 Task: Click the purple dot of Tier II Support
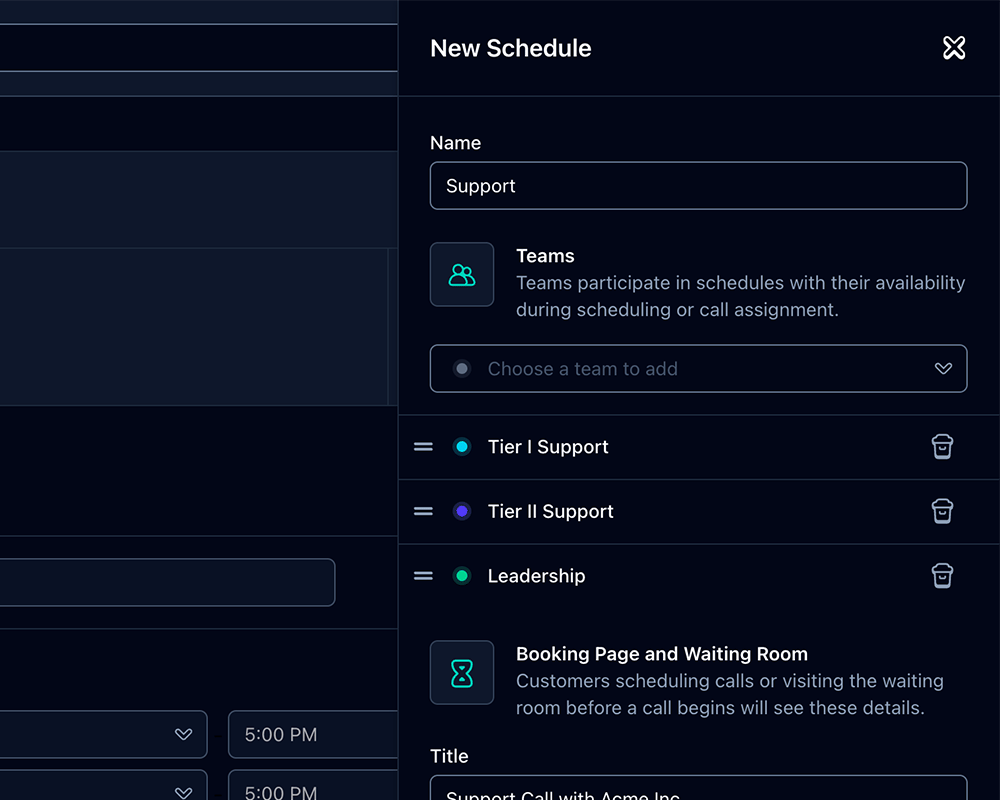[462, 511]
